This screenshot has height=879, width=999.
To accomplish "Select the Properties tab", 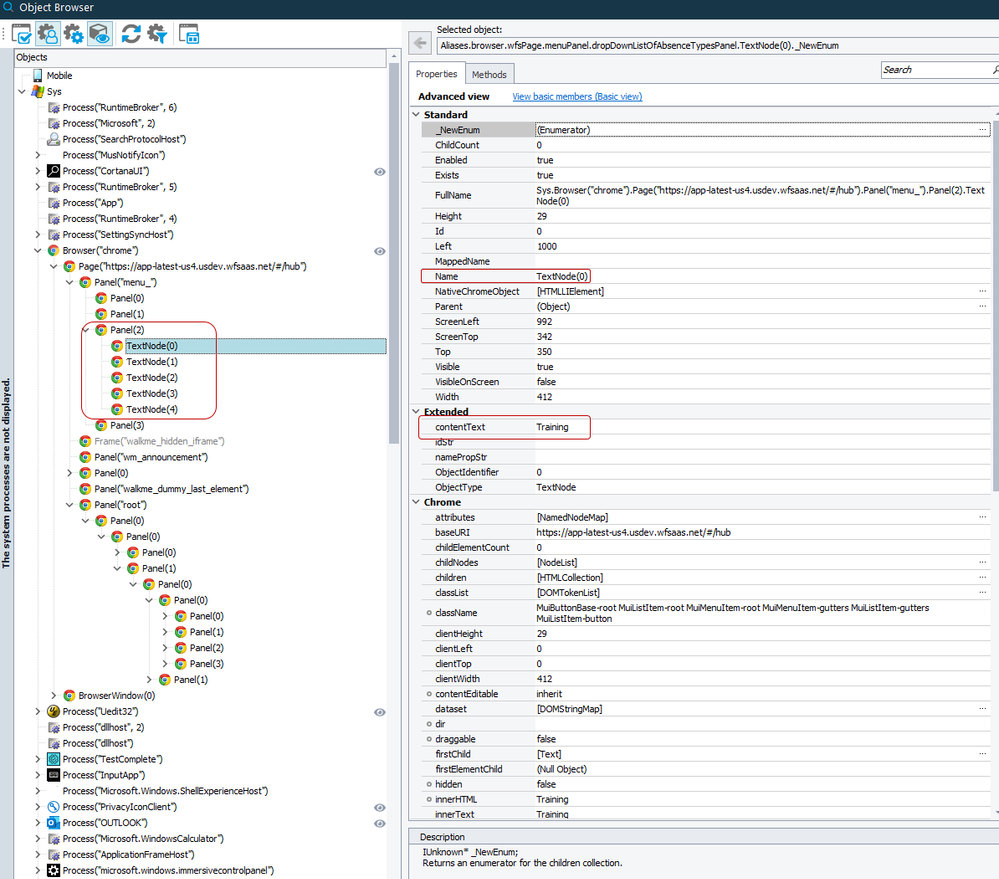I will coord(436,74).
